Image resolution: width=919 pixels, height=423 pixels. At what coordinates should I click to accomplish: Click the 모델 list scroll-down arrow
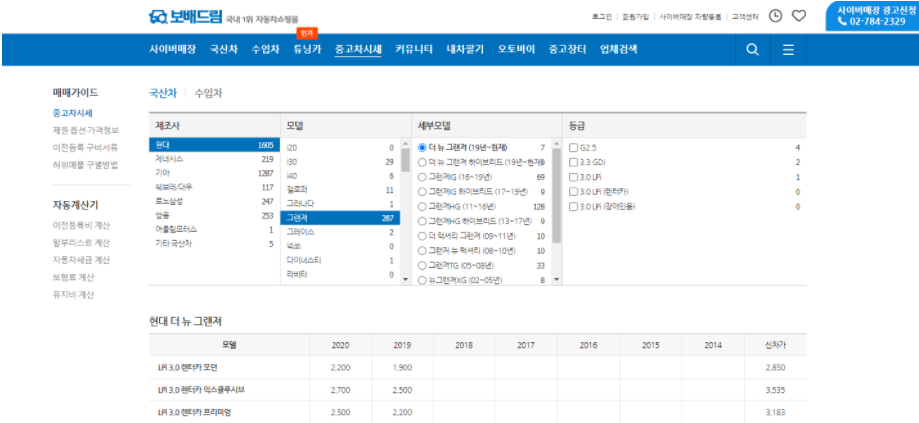point(404,279)
